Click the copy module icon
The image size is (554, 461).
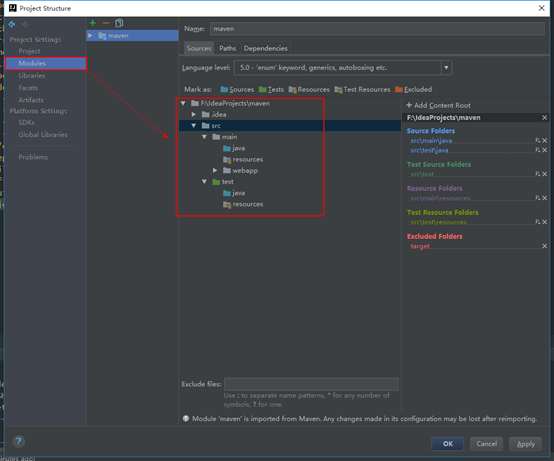[x=119, y=23]
